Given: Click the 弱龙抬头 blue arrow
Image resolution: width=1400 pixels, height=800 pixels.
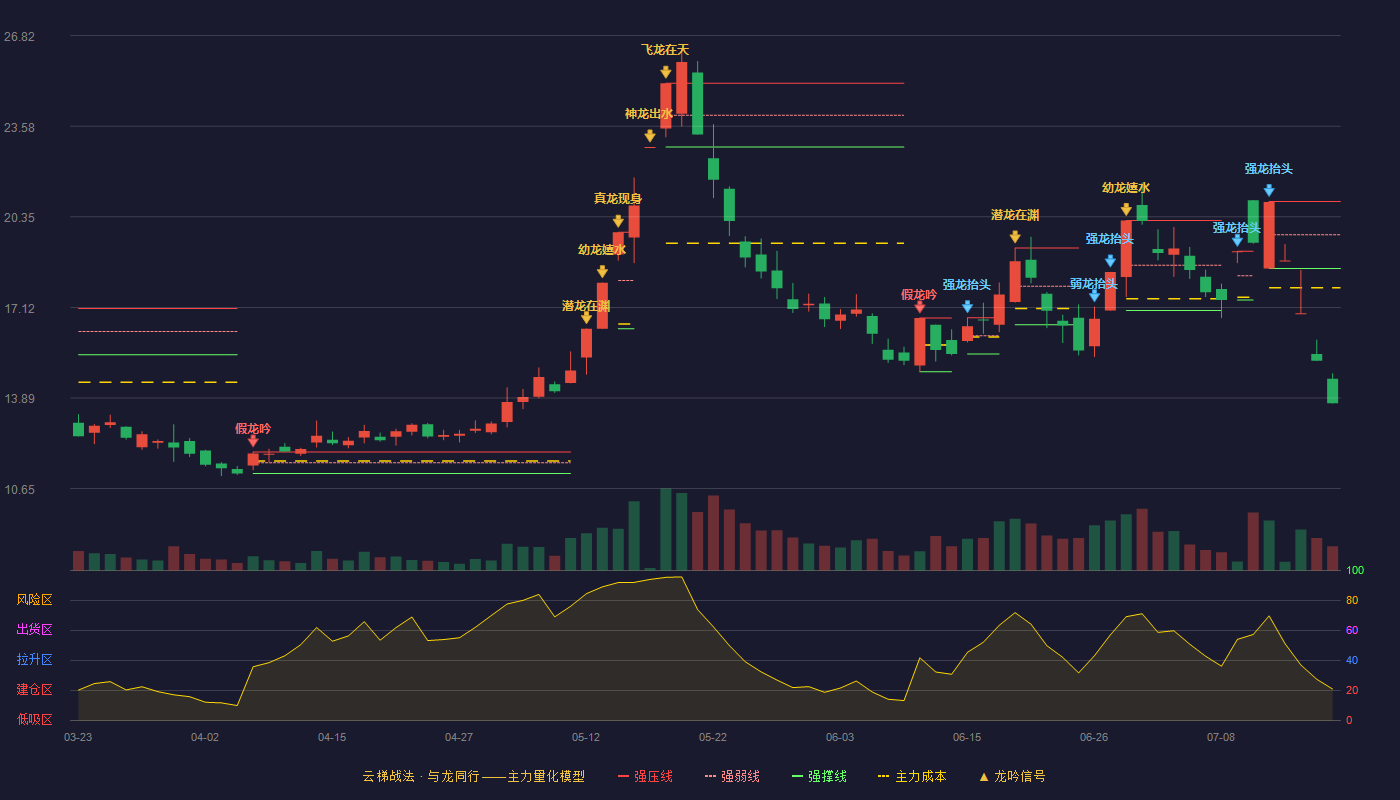Looking at the screenshot, I should tap(1094, 295).
